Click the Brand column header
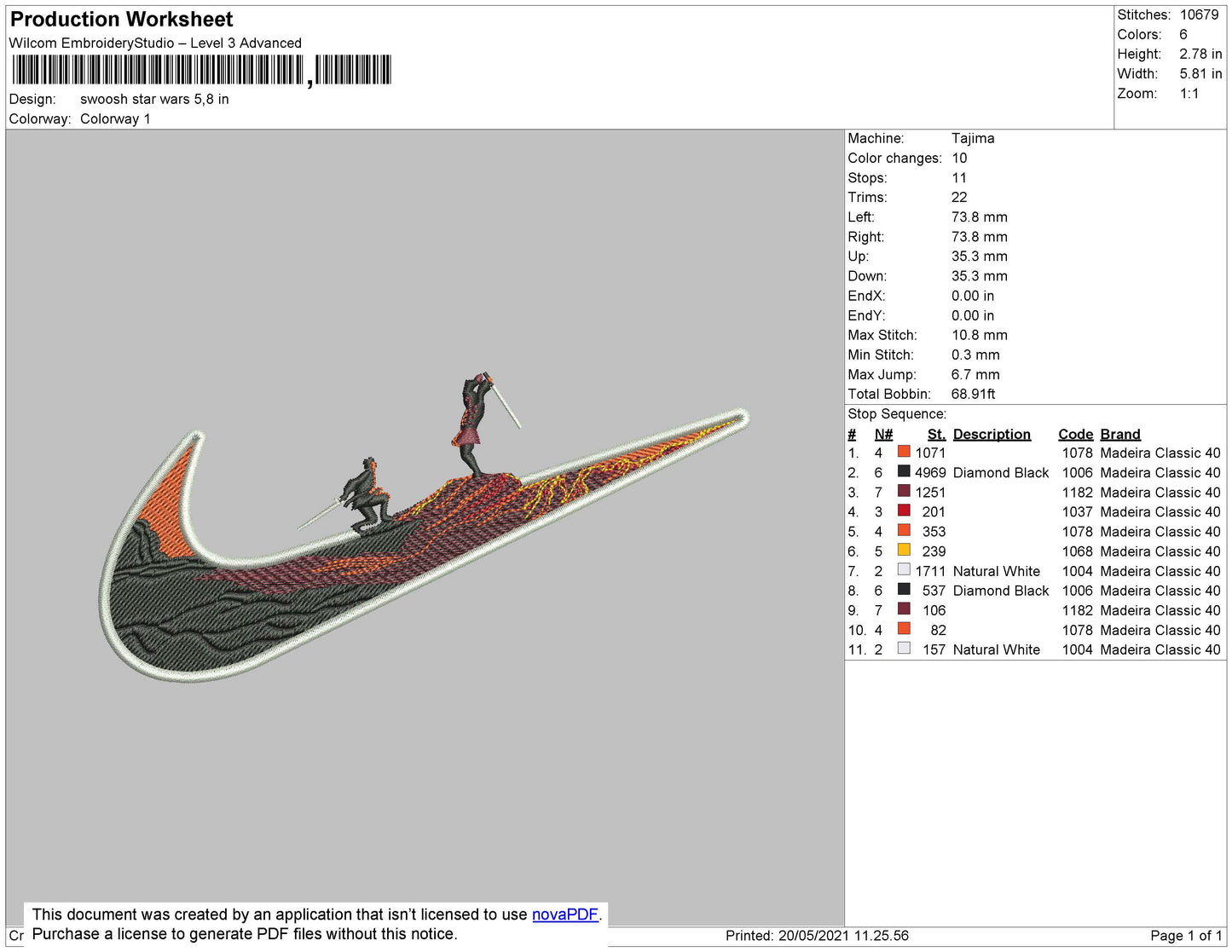 coord(1119,434)
